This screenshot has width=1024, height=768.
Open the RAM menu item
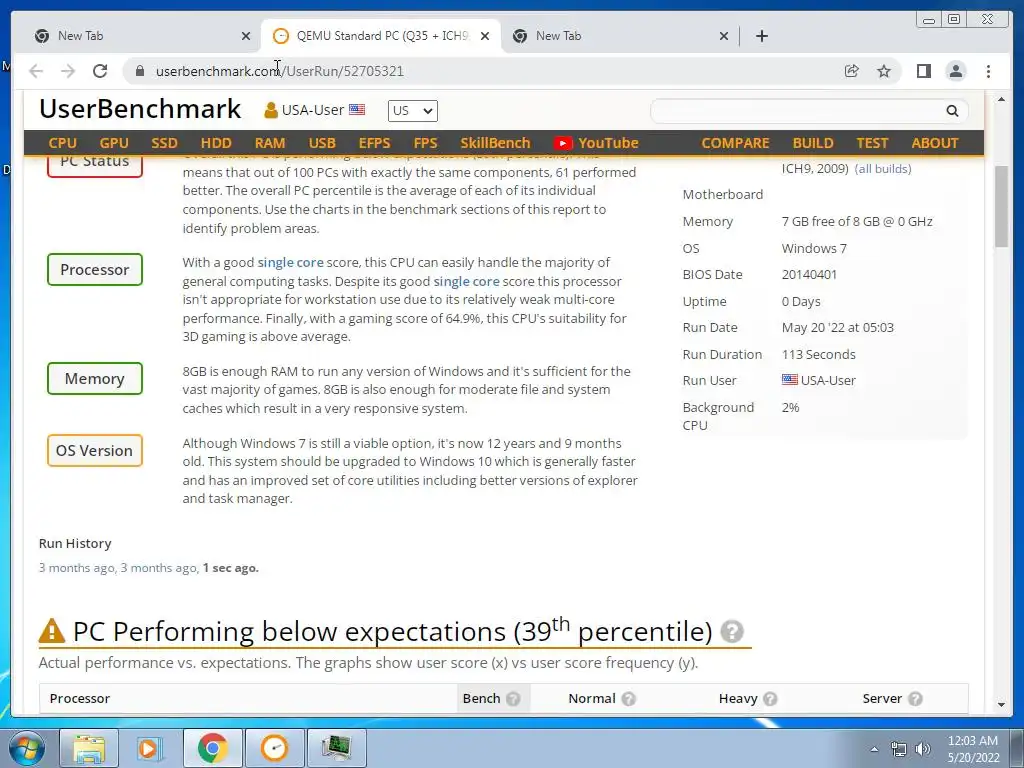coord(270,143)
